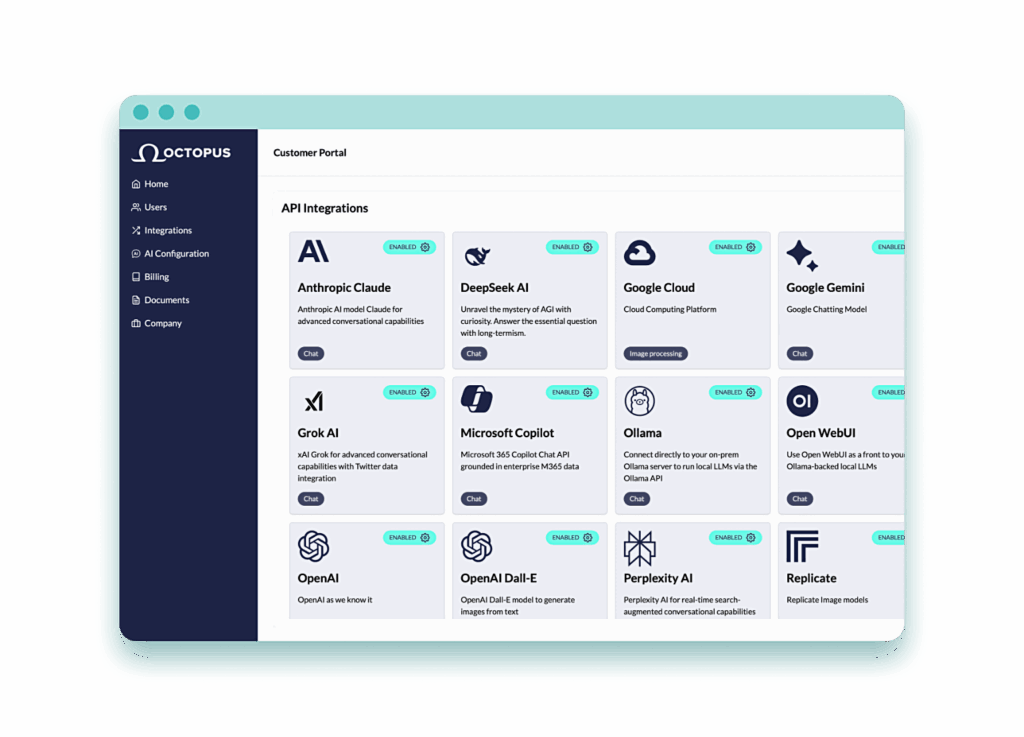Screen dimensions: 1024x737
Task: Click the Microsoft Copilot card title
Action: tap(507, 433)
